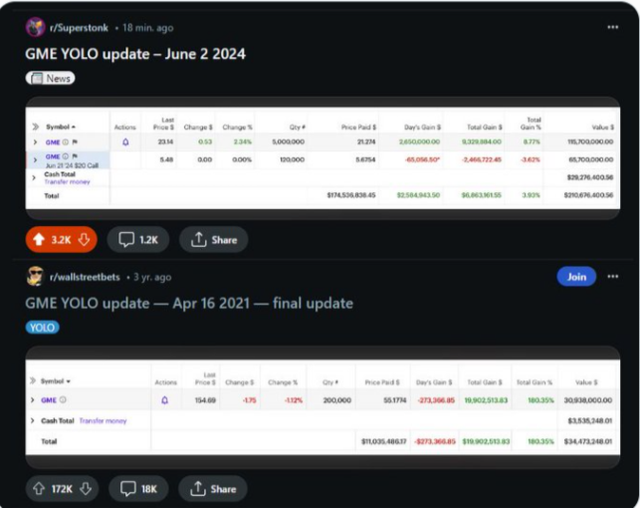This screenshot has height=508, width=640.
Task: Join the wallstreetbets community
Action: coord(576,277)
